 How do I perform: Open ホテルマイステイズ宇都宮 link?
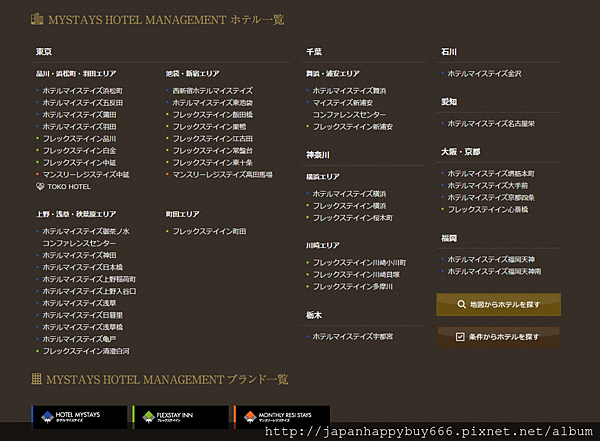[353, 336]
